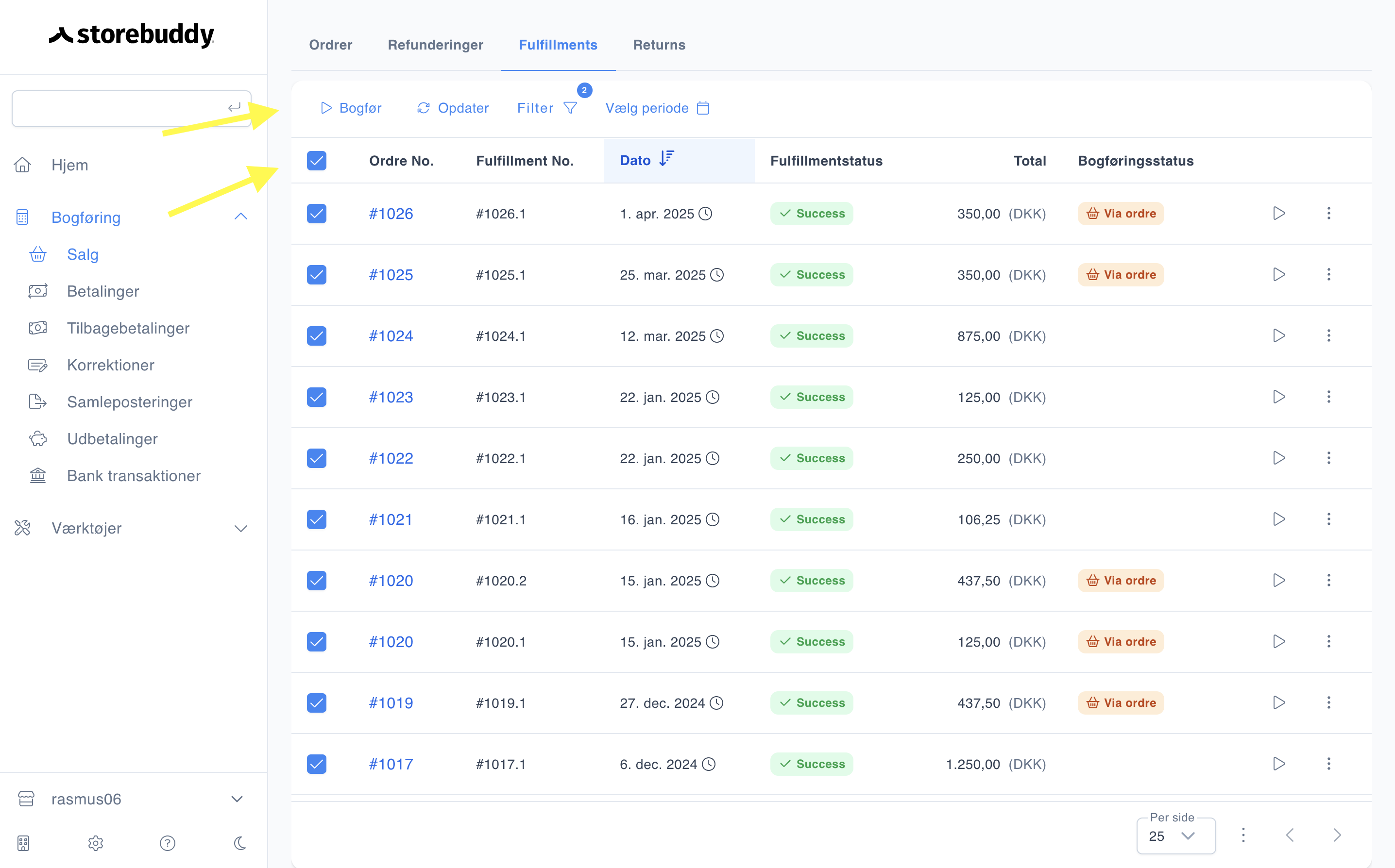
Task: Click the play icon for order #1024
Action: [1278, 336]
